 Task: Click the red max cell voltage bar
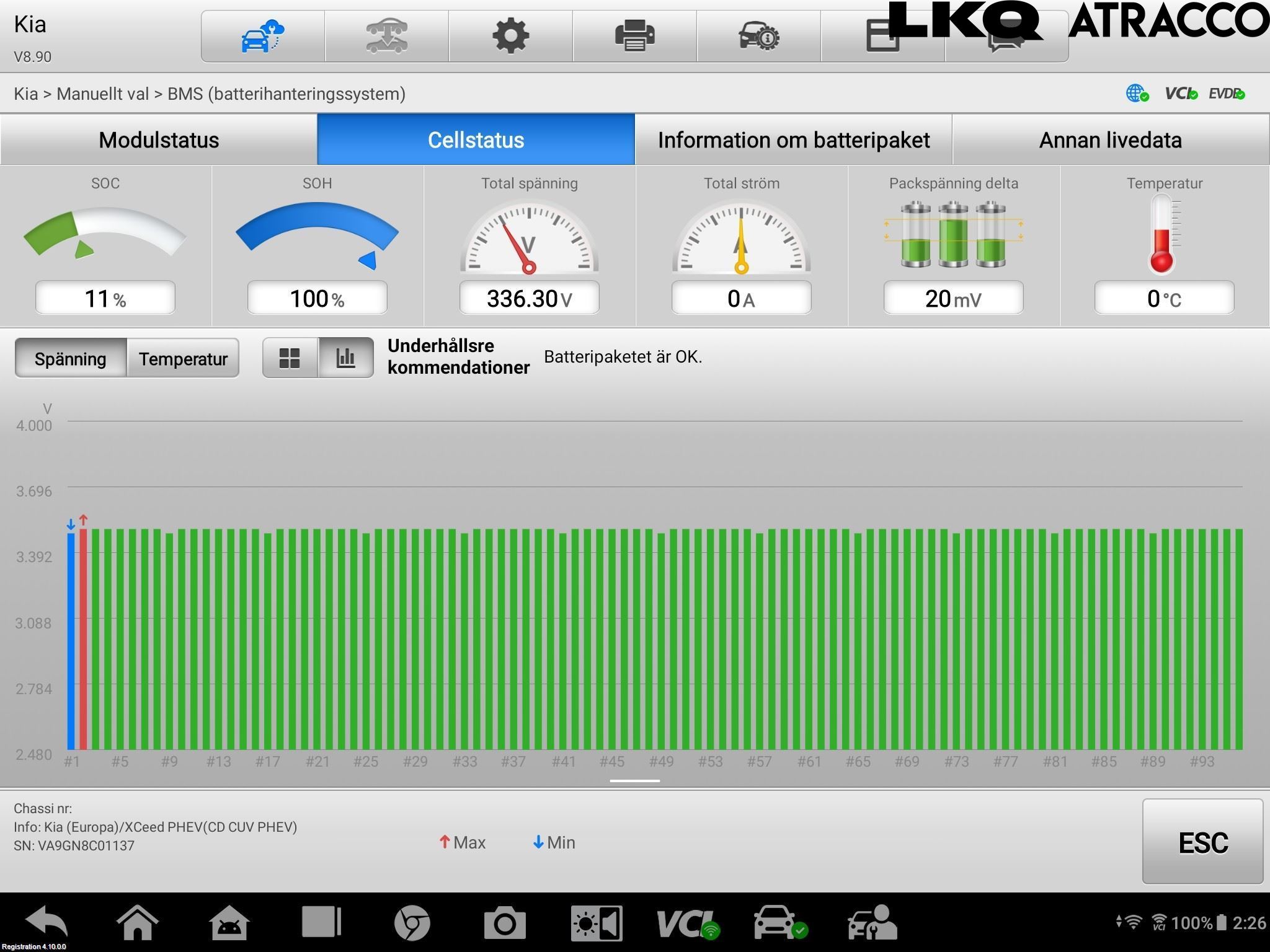coord(83,638)
